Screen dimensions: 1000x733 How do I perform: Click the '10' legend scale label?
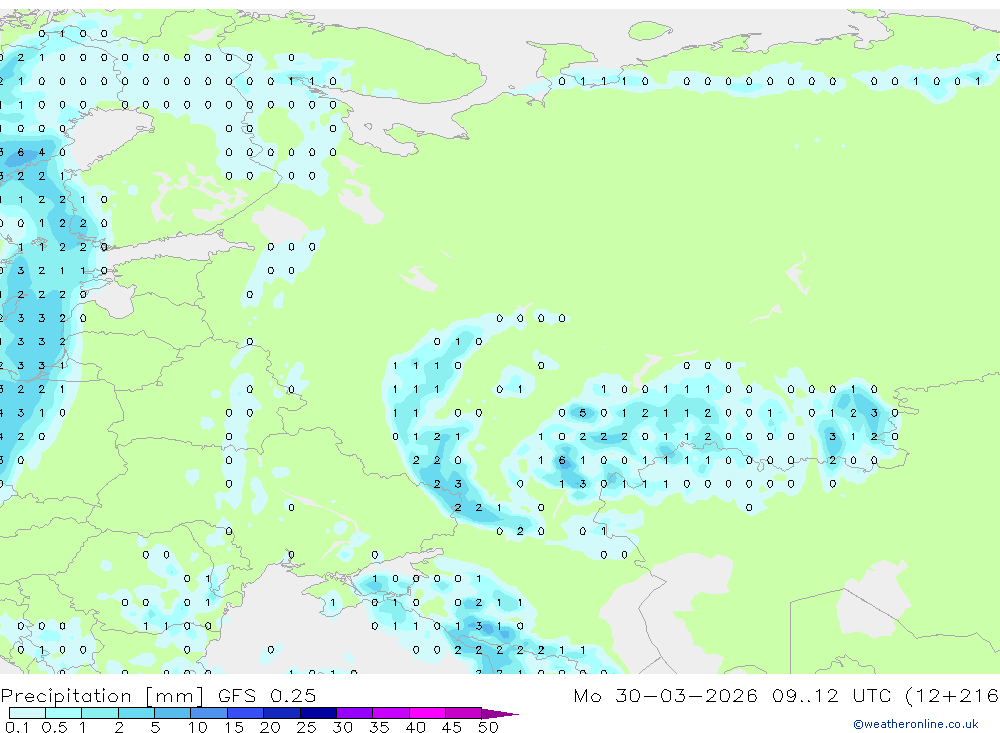coord(197,727)
